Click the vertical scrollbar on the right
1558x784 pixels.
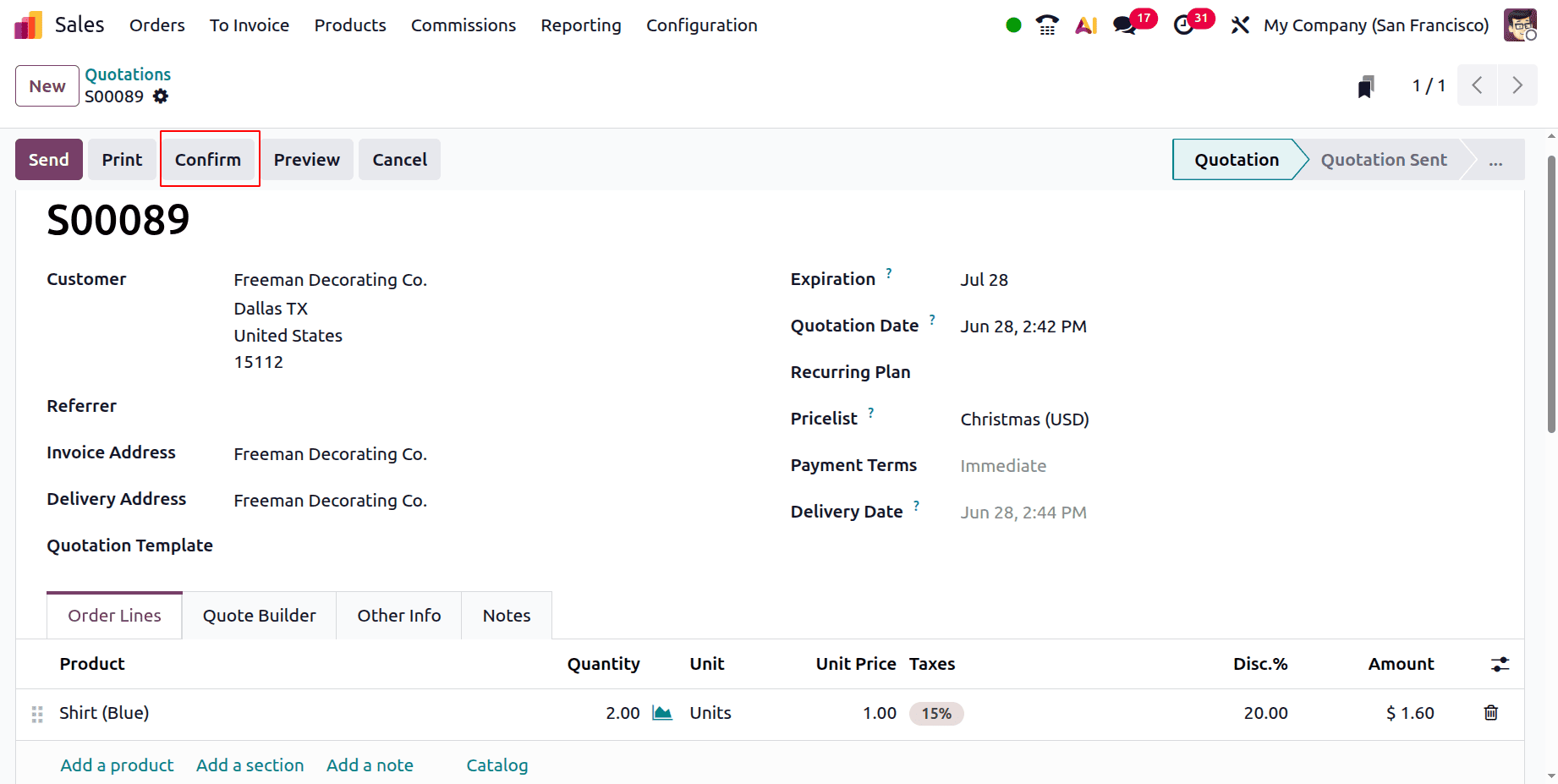click(1551, 294)
